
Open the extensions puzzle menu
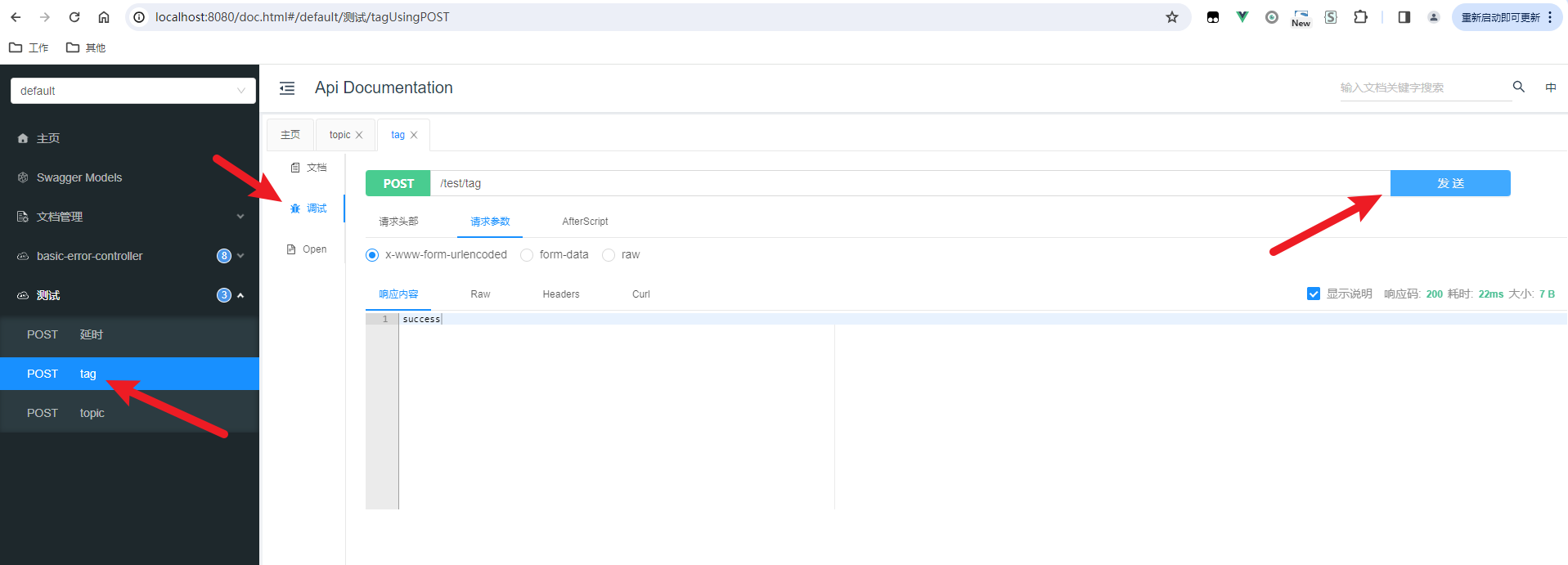(x=1360, y=17)
